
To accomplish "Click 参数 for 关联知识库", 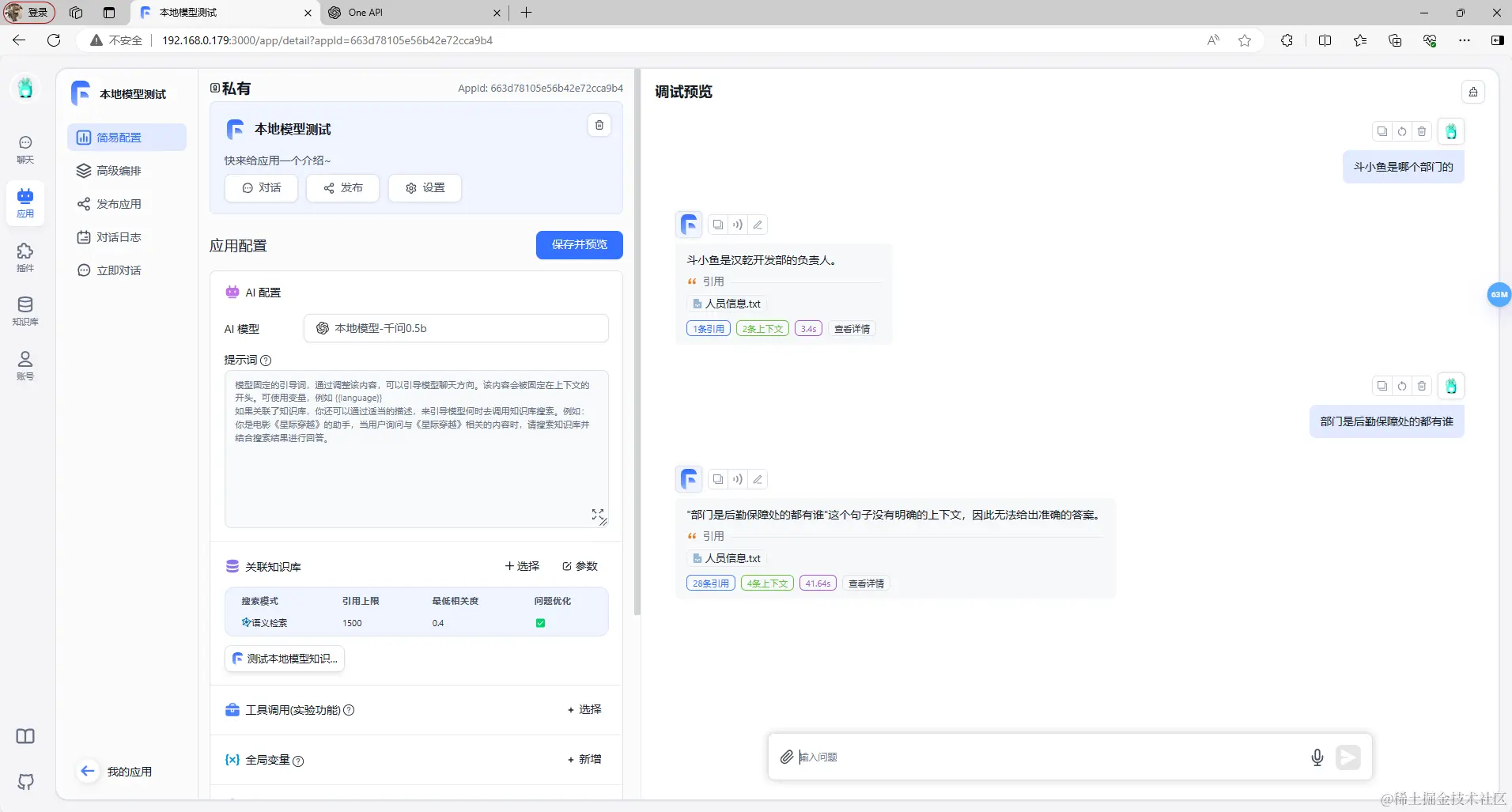I will tap(580, 566).
